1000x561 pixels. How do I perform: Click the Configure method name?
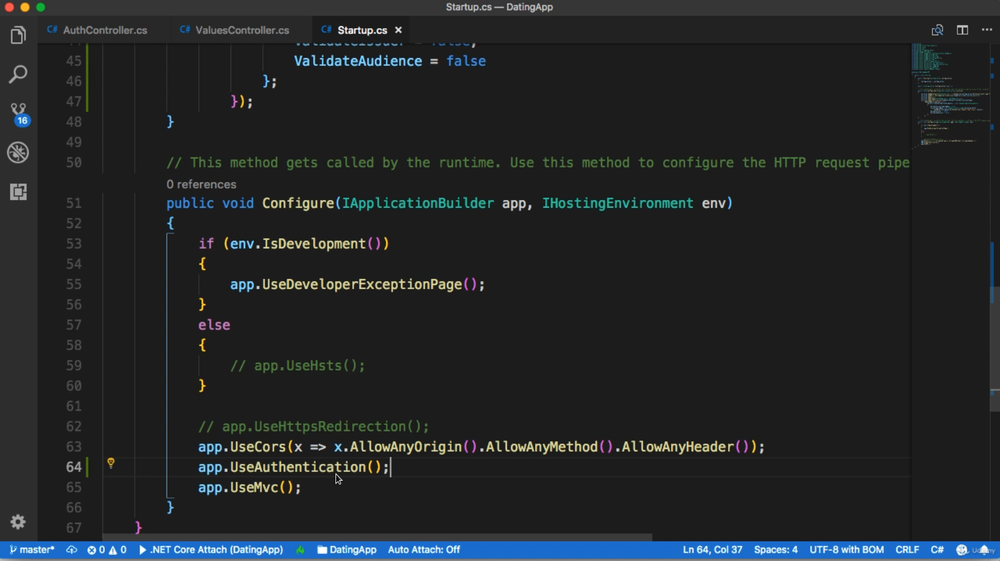tap(298, 203)
